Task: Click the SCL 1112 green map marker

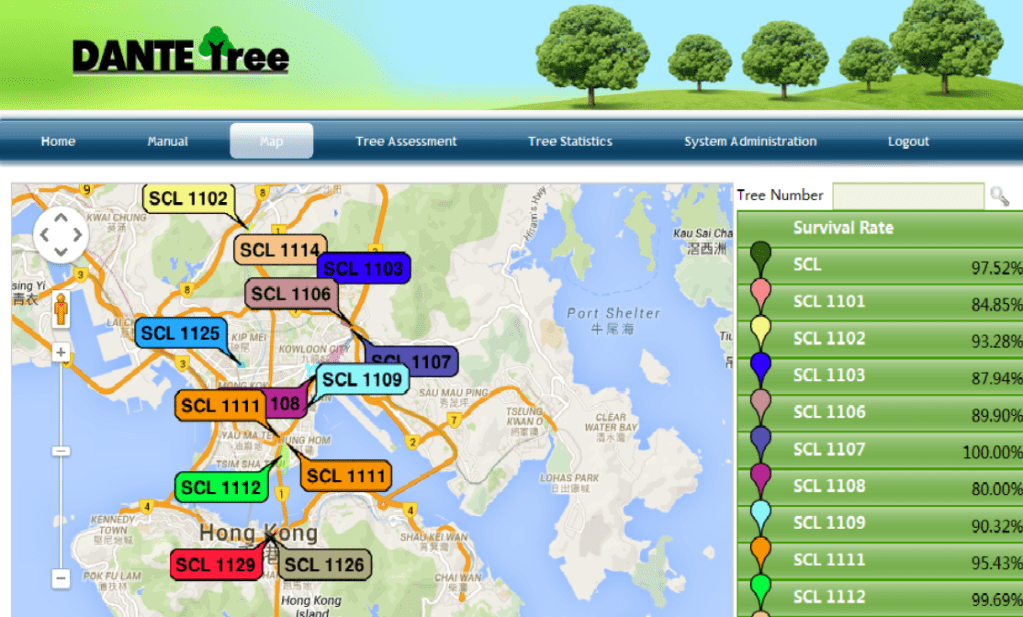Action: [x=221, y=487]
